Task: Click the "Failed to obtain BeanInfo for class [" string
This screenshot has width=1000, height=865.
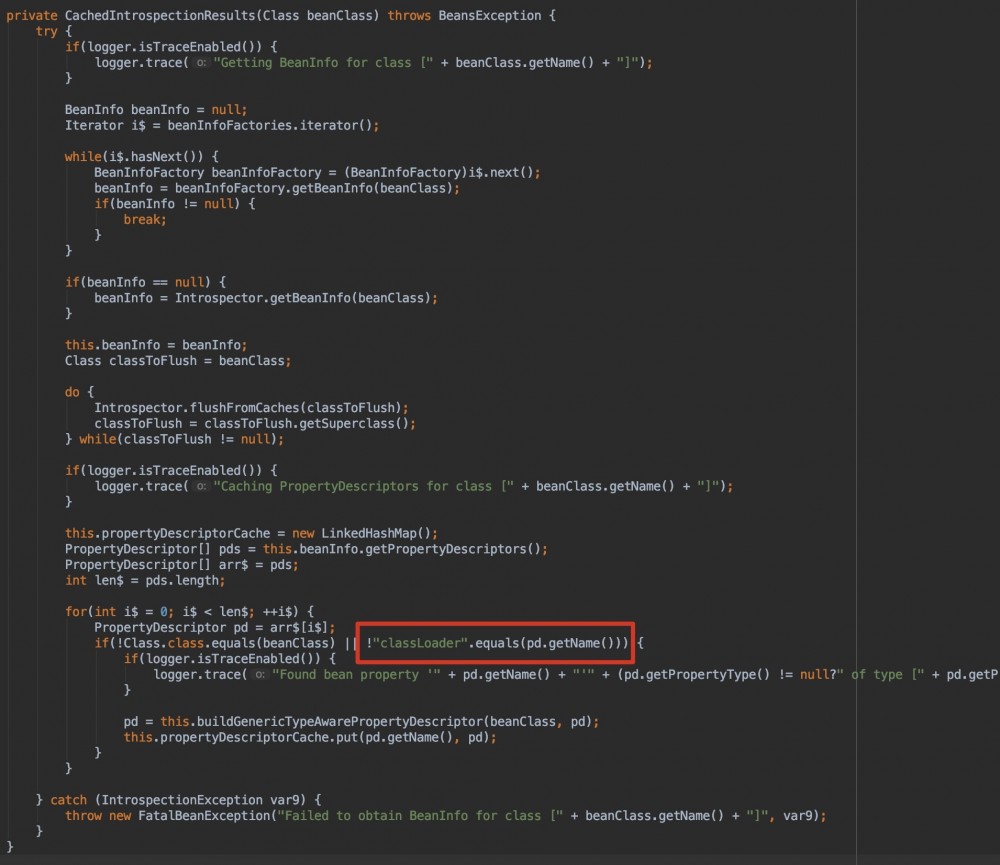Action: pyautogui.click(x=421, y=816)
